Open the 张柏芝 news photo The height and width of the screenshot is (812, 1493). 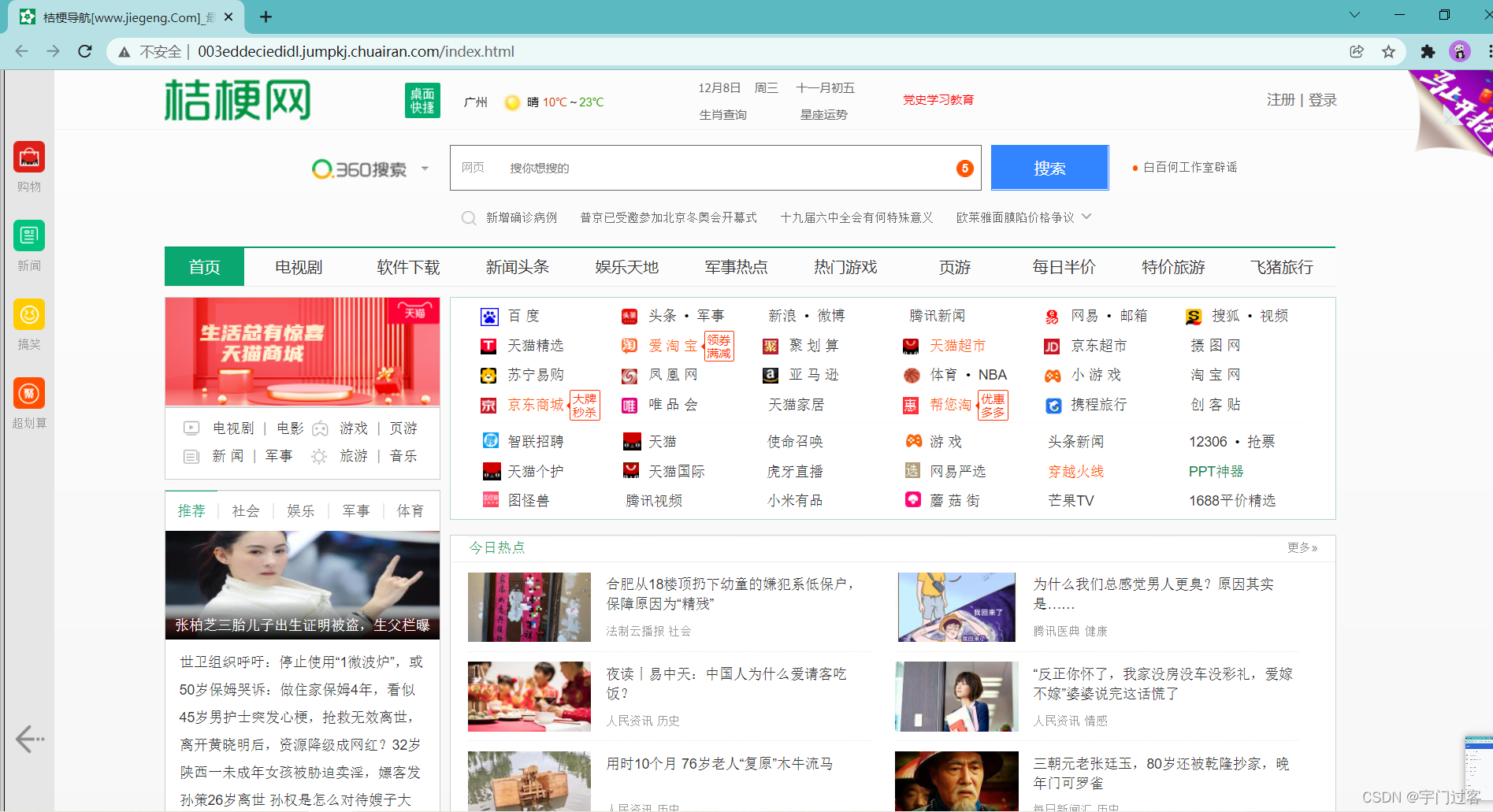[x=303, y=585]
